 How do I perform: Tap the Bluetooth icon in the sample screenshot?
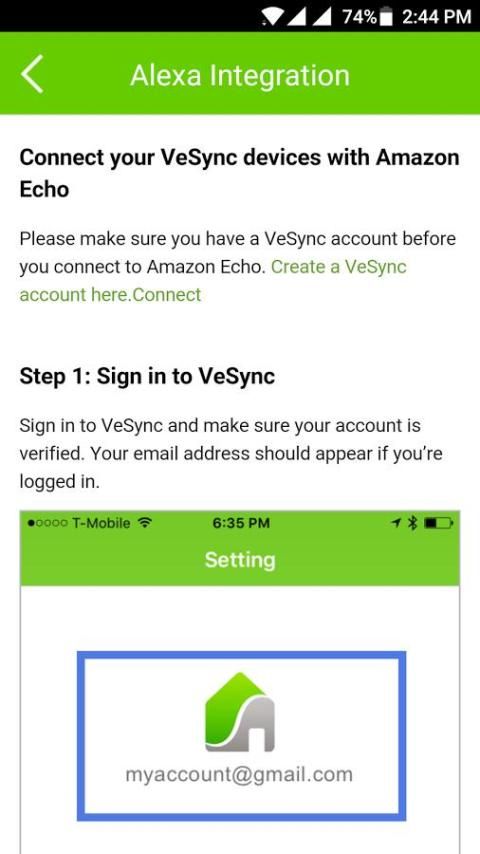coord(412,523)
